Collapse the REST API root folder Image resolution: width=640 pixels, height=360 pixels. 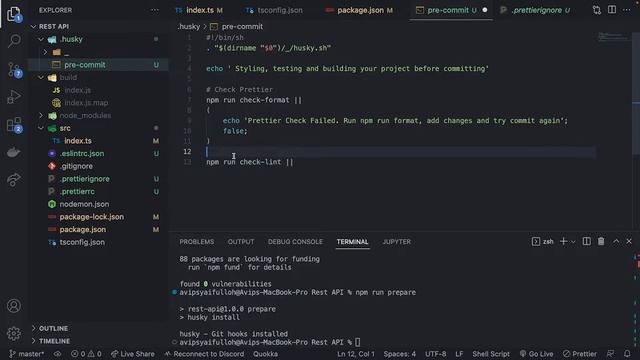(33, 27)
